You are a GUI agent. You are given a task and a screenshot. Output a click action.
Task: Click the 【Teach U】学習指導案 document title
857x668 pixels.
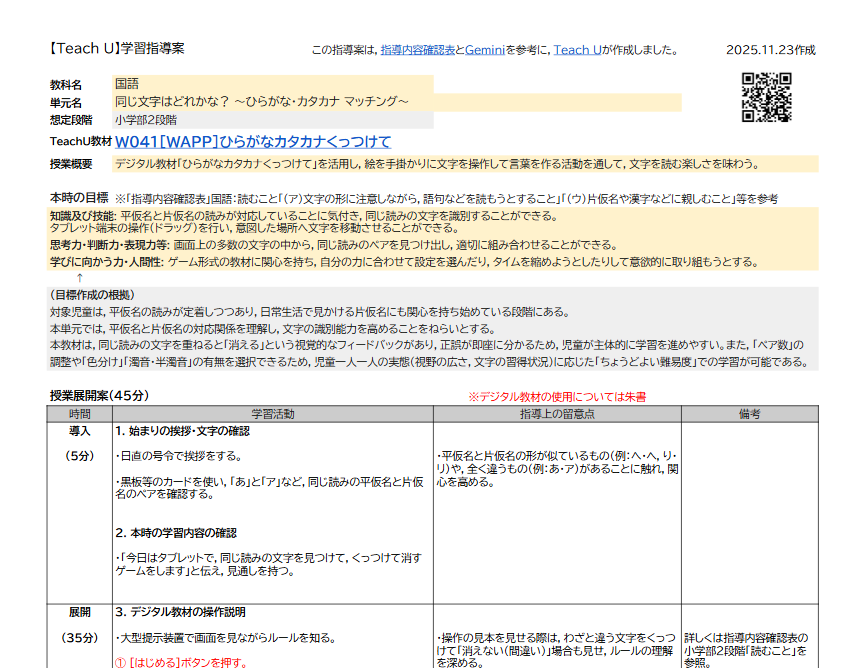[x=116, y=49]
